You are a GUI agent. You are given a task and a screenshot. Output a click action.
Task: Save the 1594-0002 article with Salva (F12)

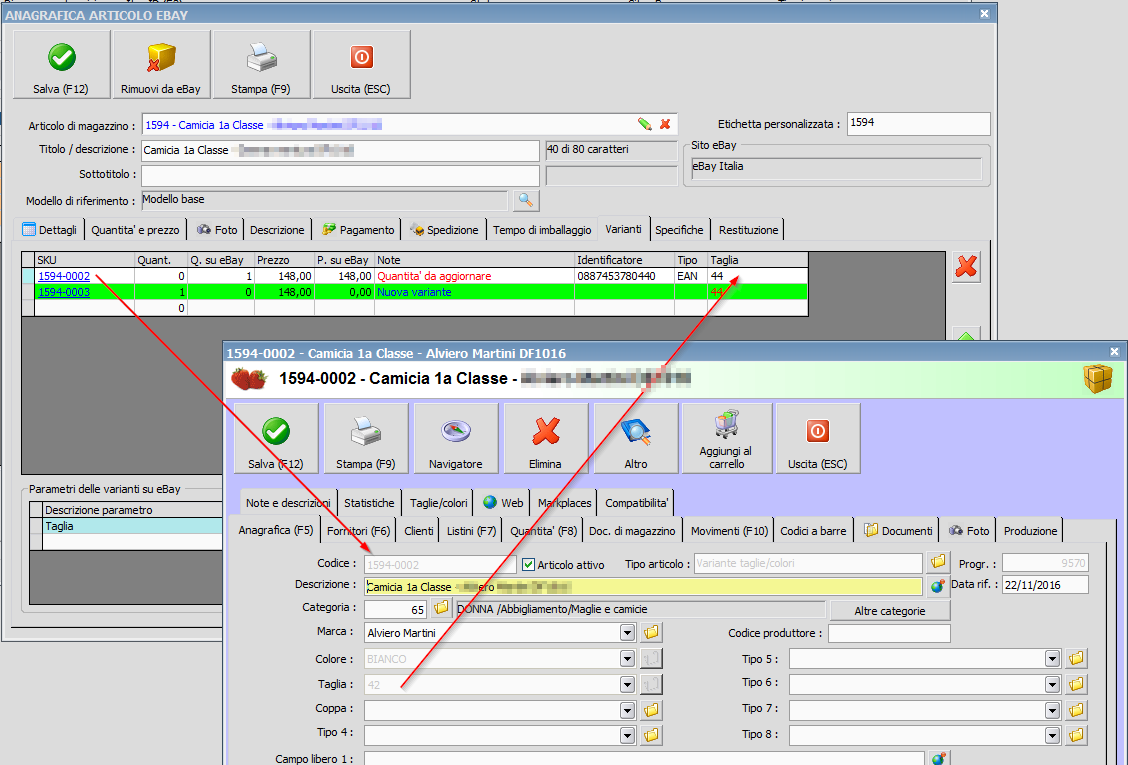[x=276, y=438]
